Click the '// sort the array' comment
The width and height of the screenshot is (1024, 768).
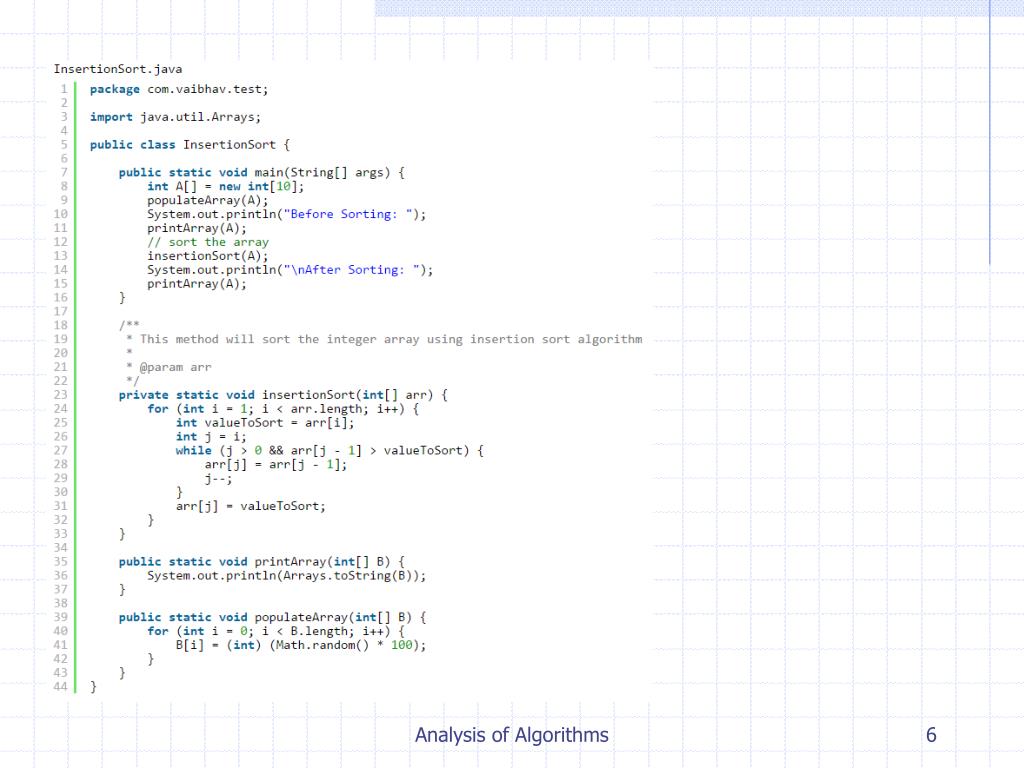(208, 242)
